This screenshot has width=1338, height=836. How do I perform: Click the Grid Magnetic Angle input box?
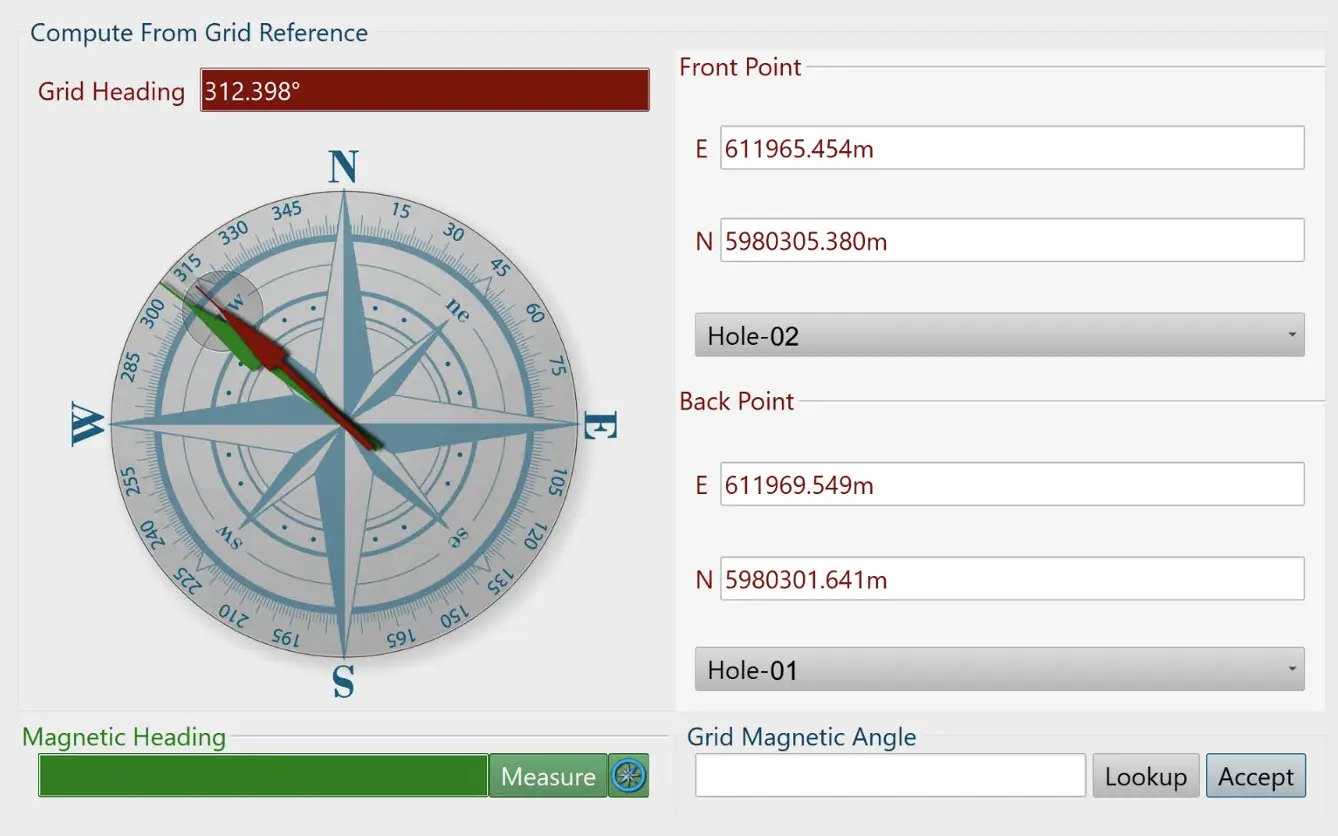tap(890, 776)
